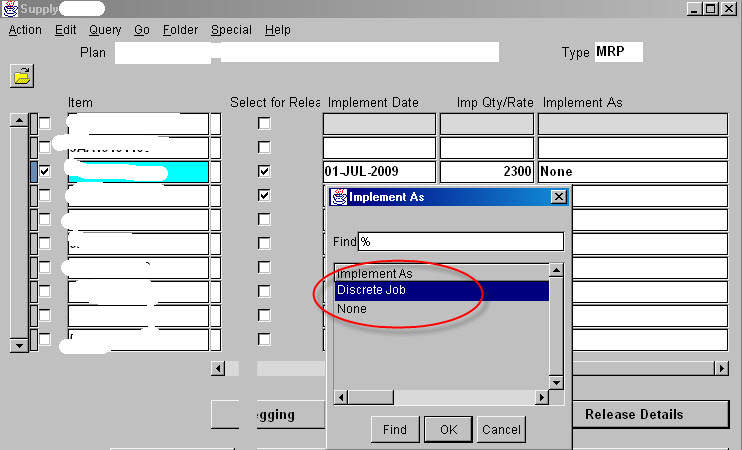This screenshot has height=450, width=742.
Task: Click the yellow open folder toolbar icon
Action: coord(22,76)
